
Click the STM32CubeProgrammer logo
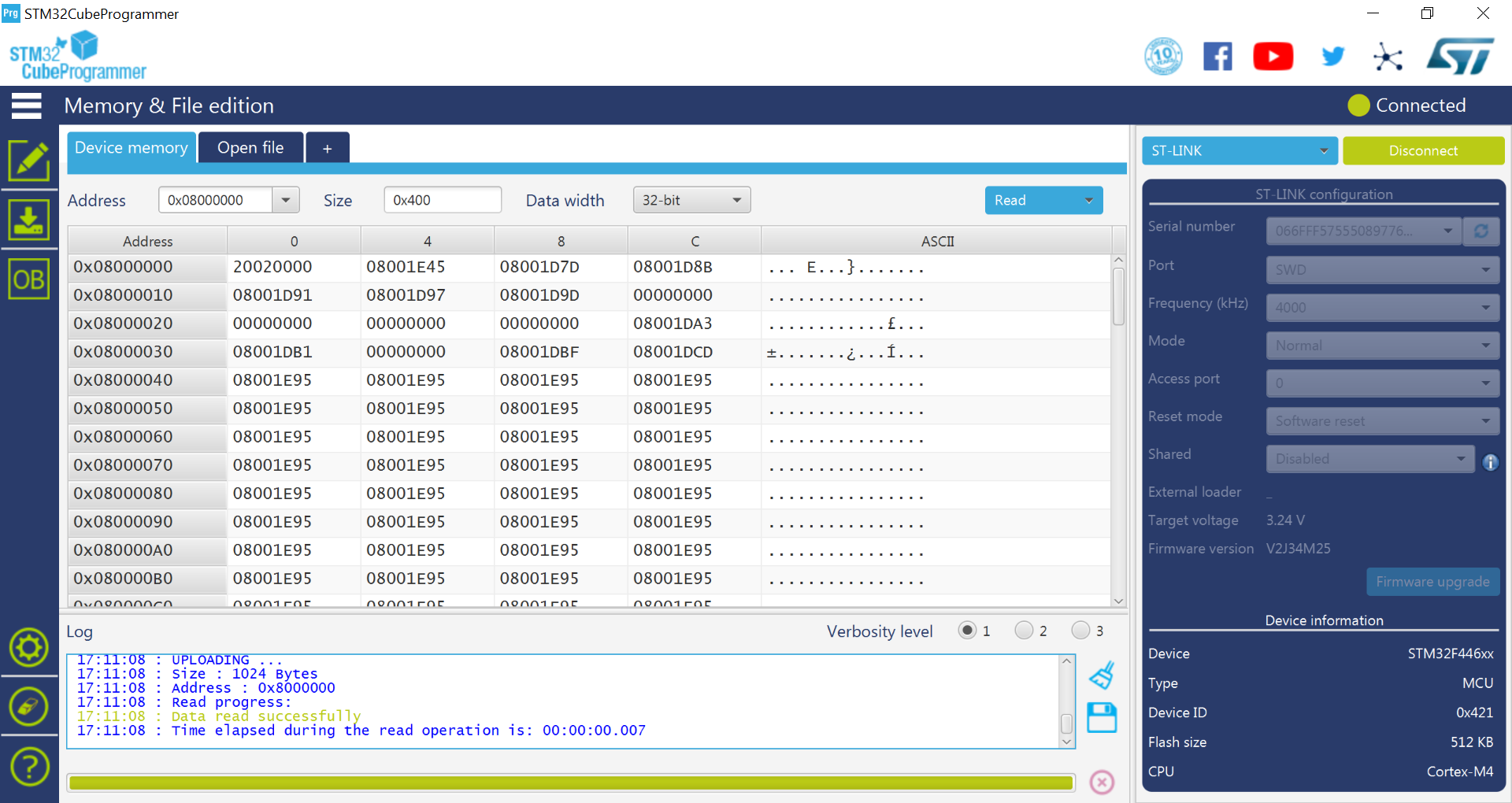click(78, 55)
